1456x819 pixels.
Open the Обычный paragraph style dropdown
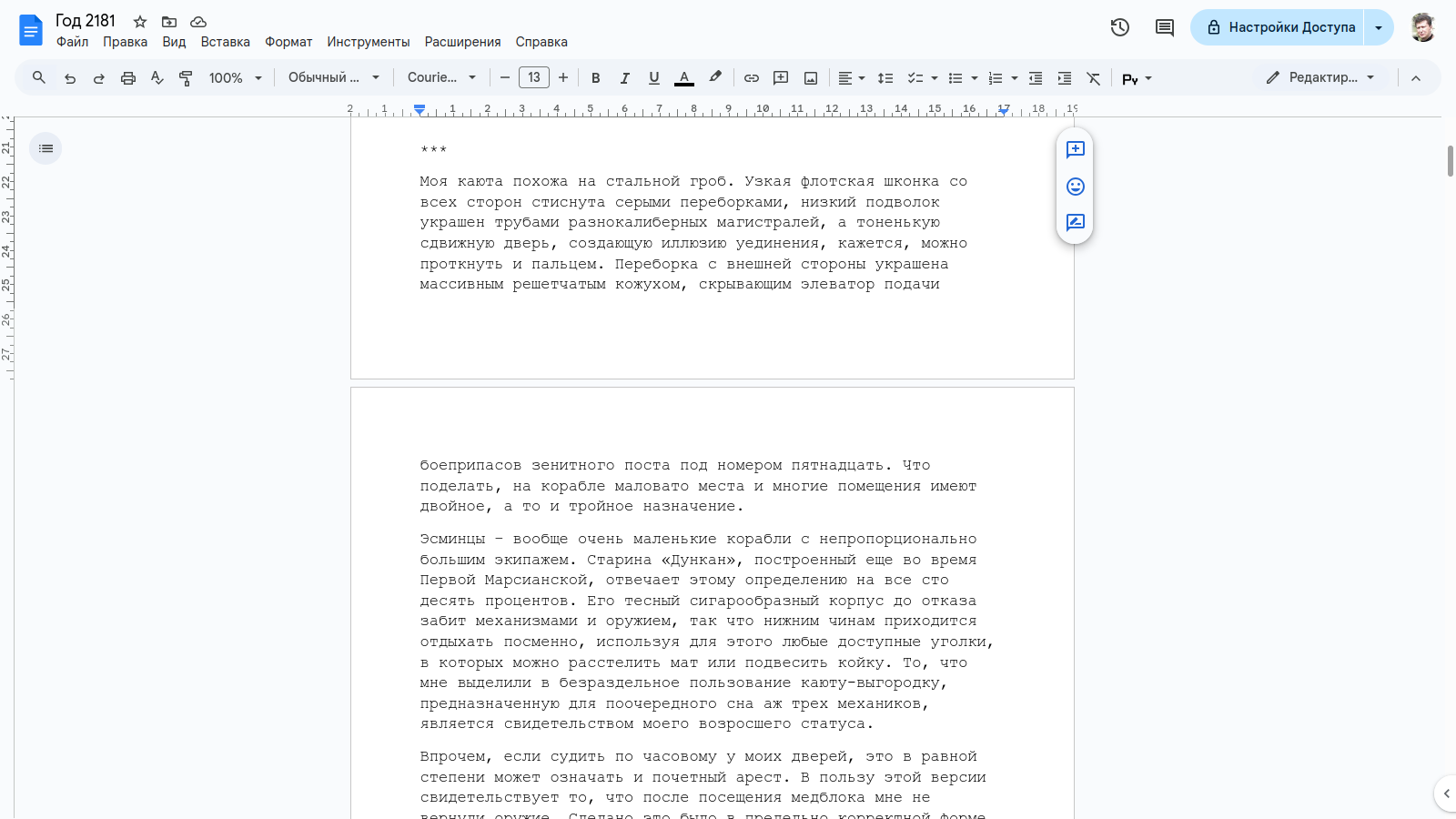pyautogui.click(x=334, y=78)
